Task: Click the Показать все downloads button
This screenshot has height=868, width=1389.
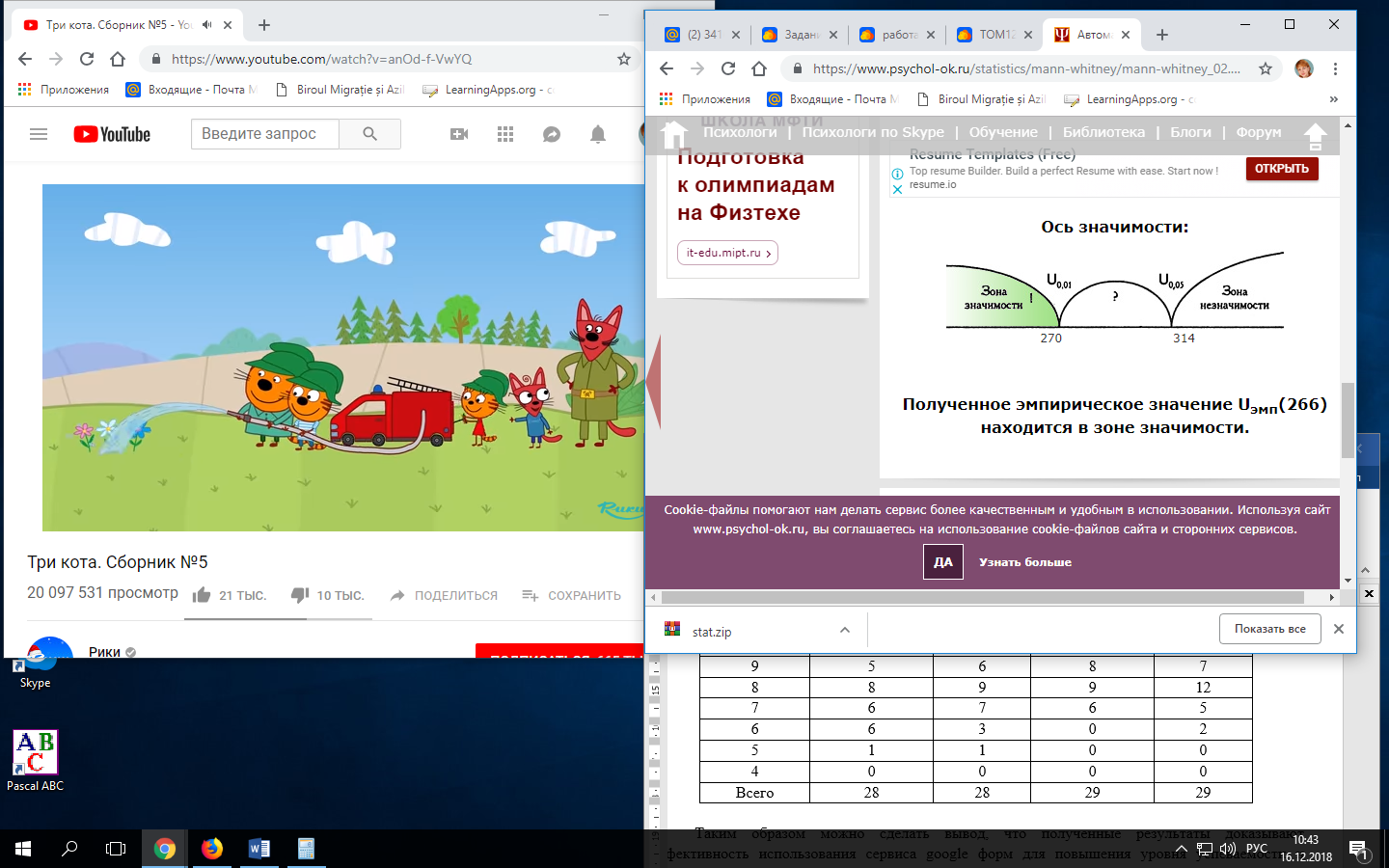Action: click(1269, 629)
